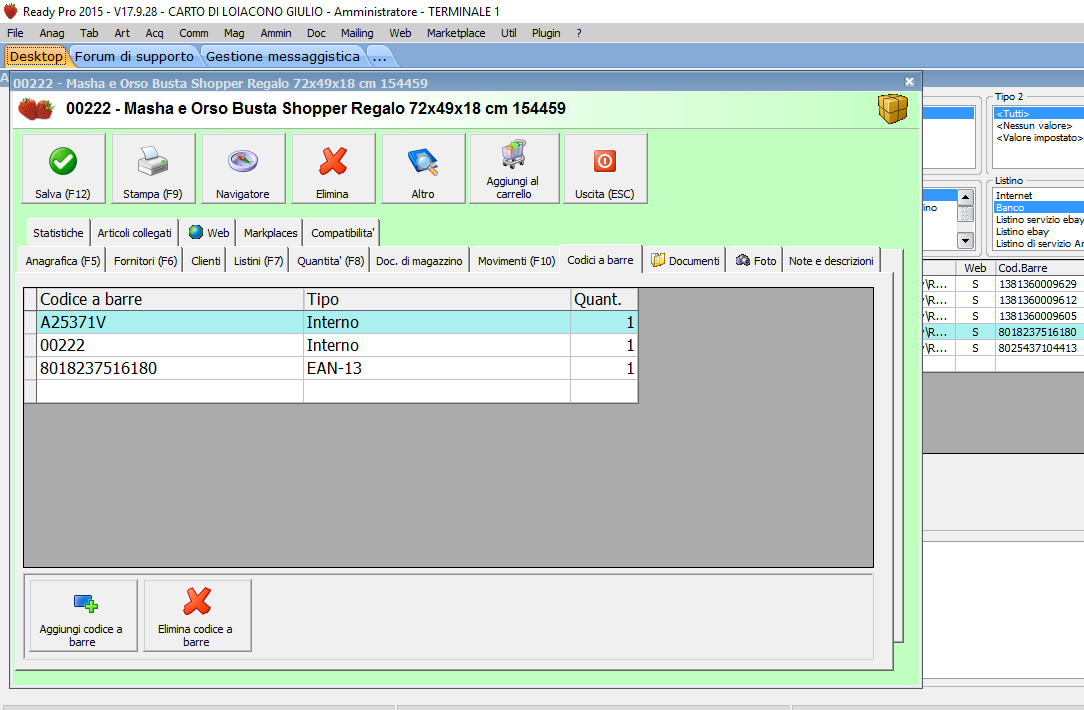Add the item with Aggiungi al carrello
This screenshot has height=710, width=1084.
coord(514,169)
